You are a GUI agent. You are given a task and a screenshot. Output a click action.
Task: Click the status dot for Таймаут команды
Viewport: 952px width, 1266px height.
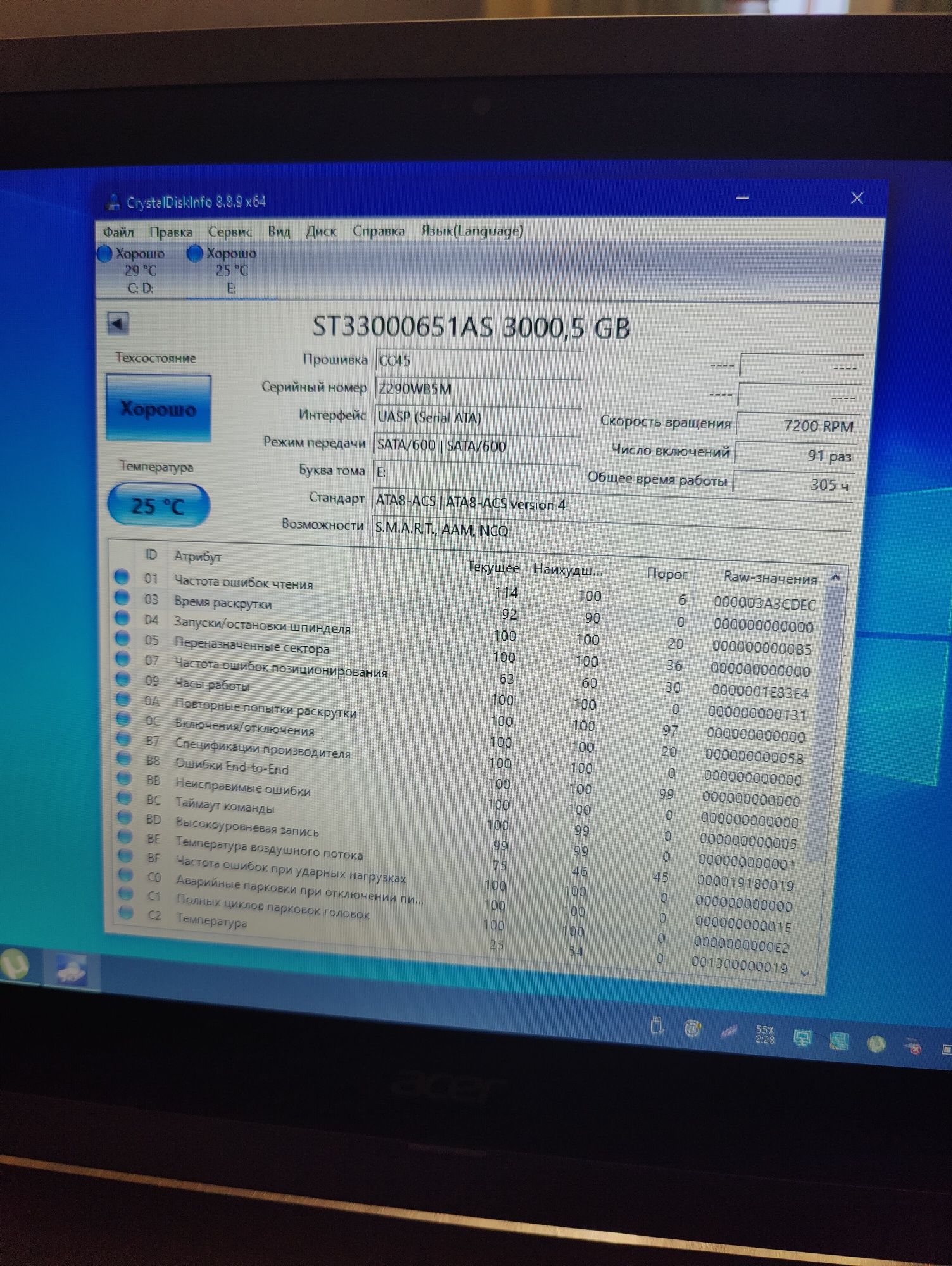coord(125,798)
